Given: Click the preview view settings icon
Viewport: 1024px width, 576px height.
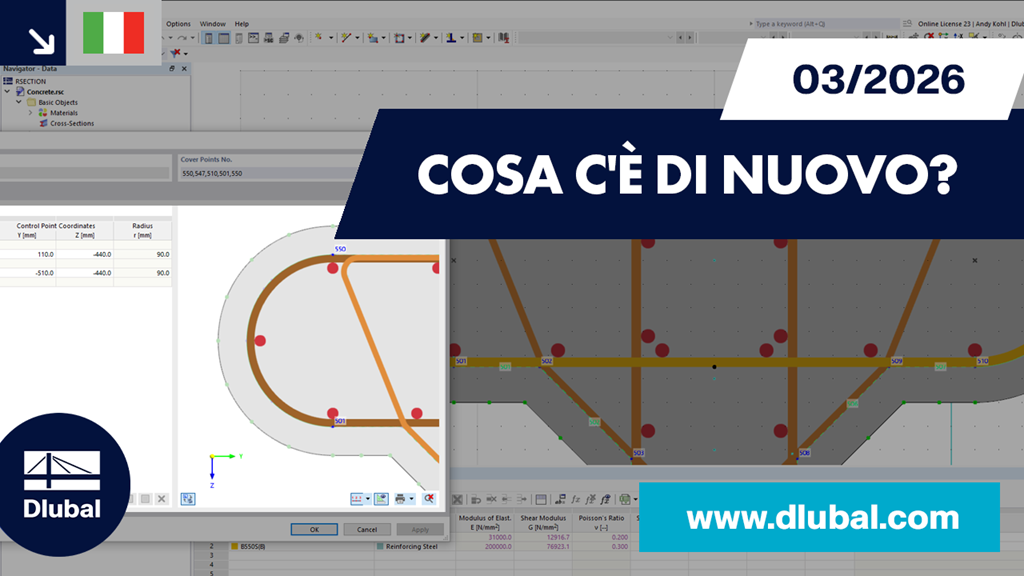Looking at the screenshot, I should coord(381,499).
